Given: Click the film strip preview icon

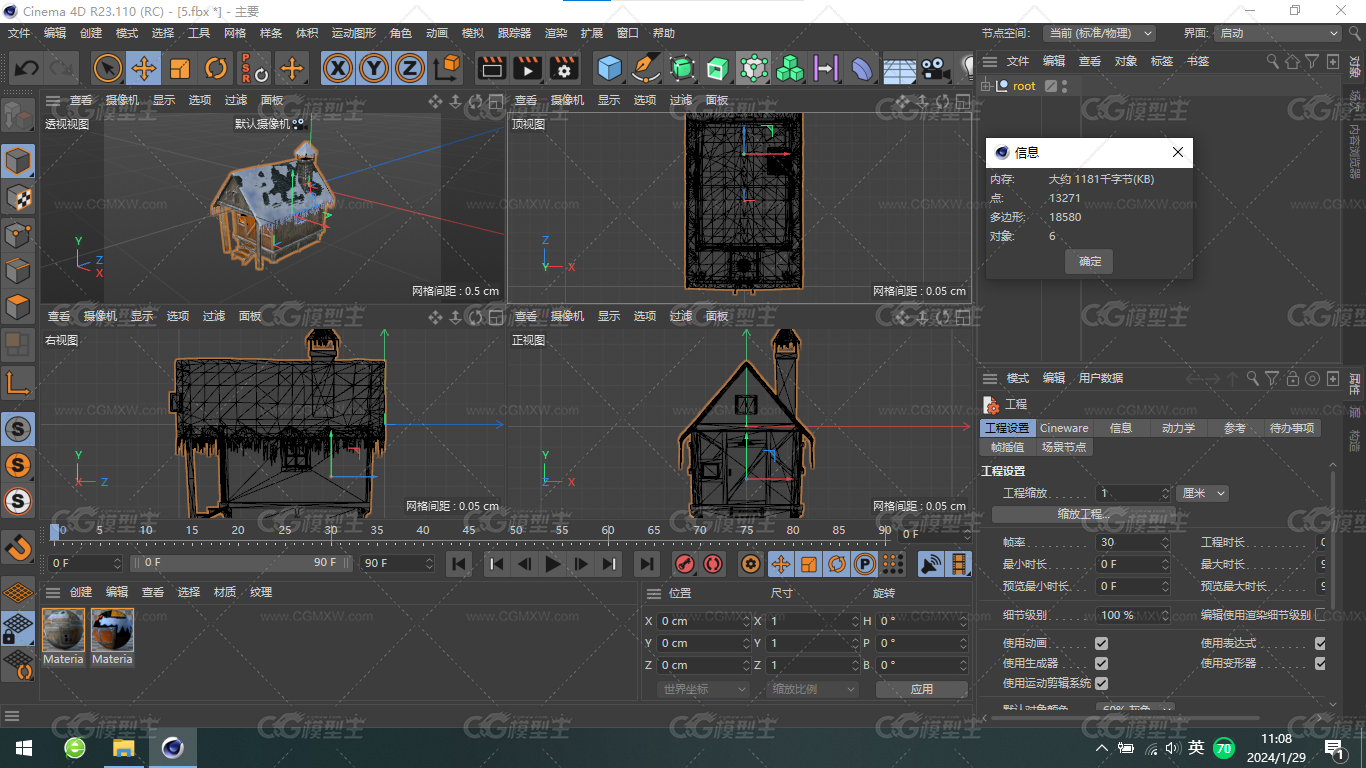Looking at the screenshot, I should point(959,564).
